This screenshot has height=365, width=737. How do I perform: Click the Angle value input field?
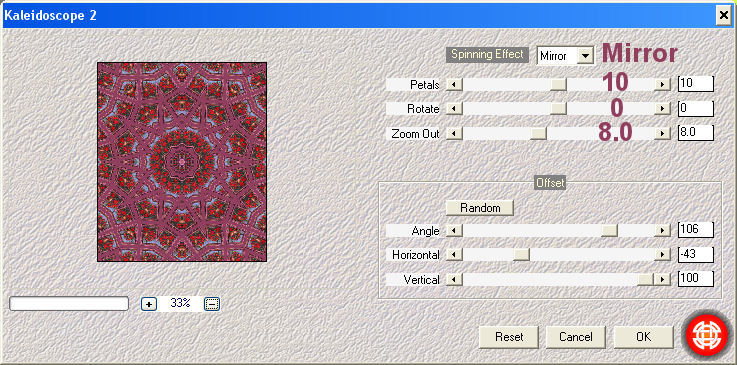point(696,230)
